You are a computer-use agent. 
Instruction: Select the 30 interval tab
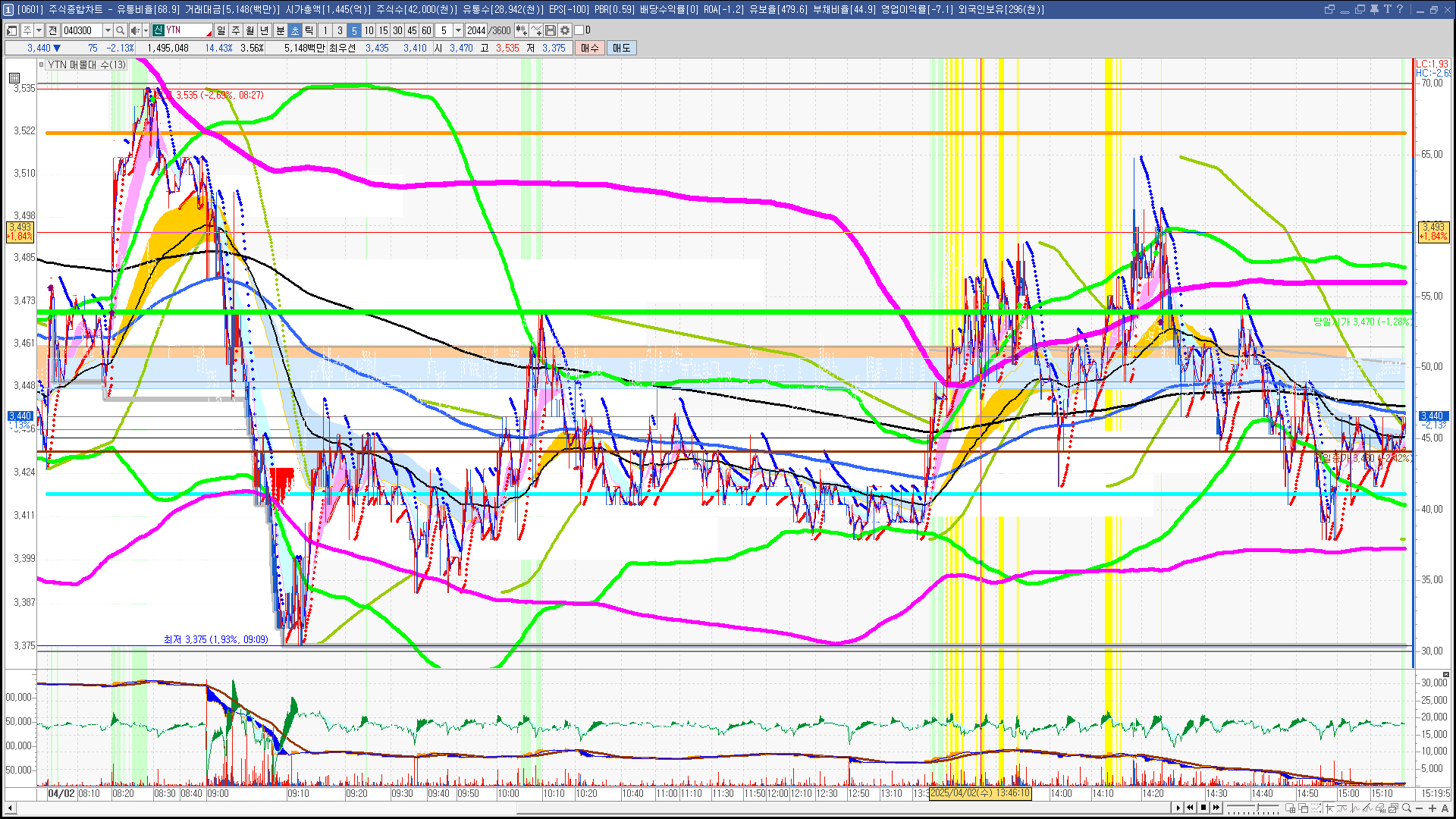tap(397, 30)
